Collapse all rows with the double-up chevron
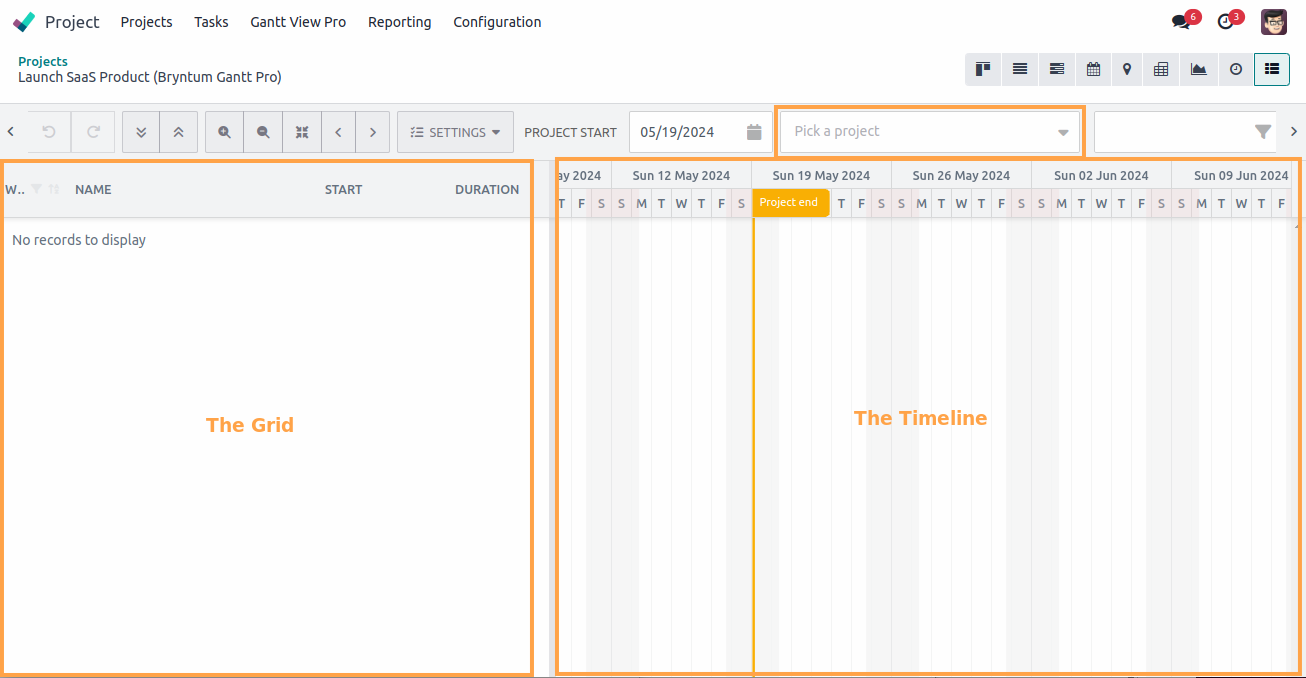Viewport: 1306px width, 678px height. (180, 131)
